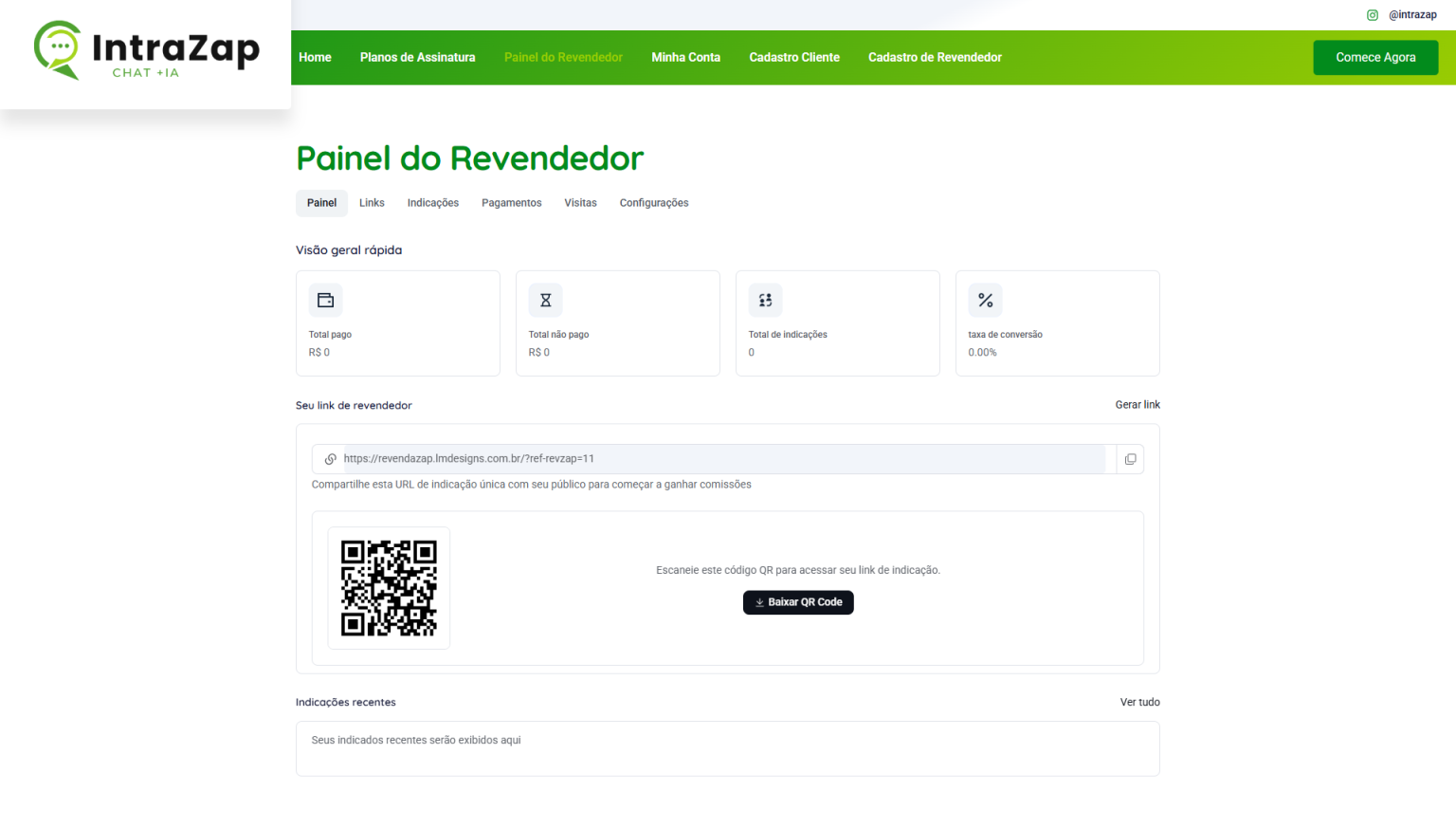1456x828 pixels.
Task: Open the Instagram icon beside @intrazap
Action: click(x=1372, y=15)
